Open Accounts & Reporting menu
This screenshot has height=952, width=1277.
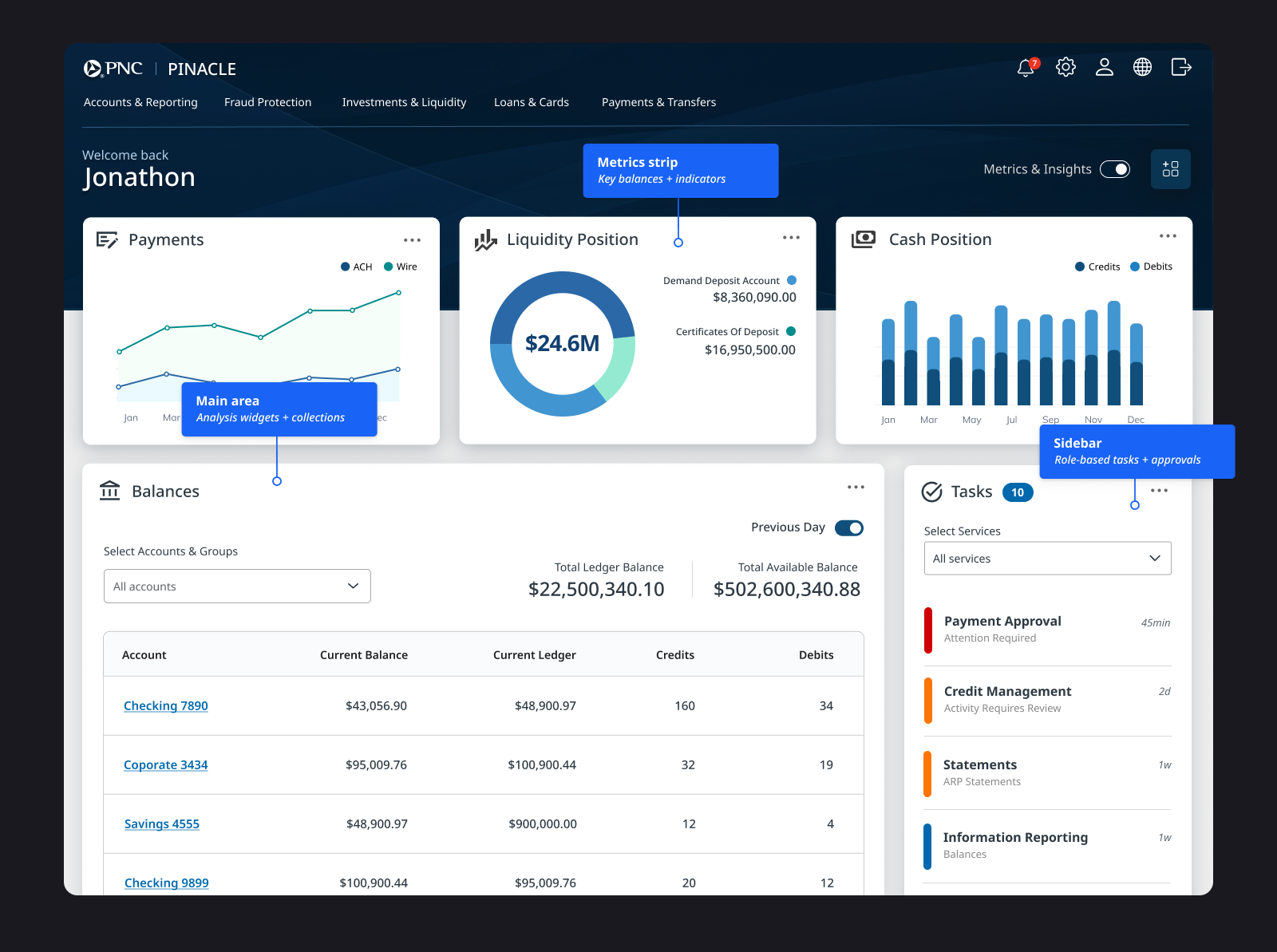click(x=140, y=102)
